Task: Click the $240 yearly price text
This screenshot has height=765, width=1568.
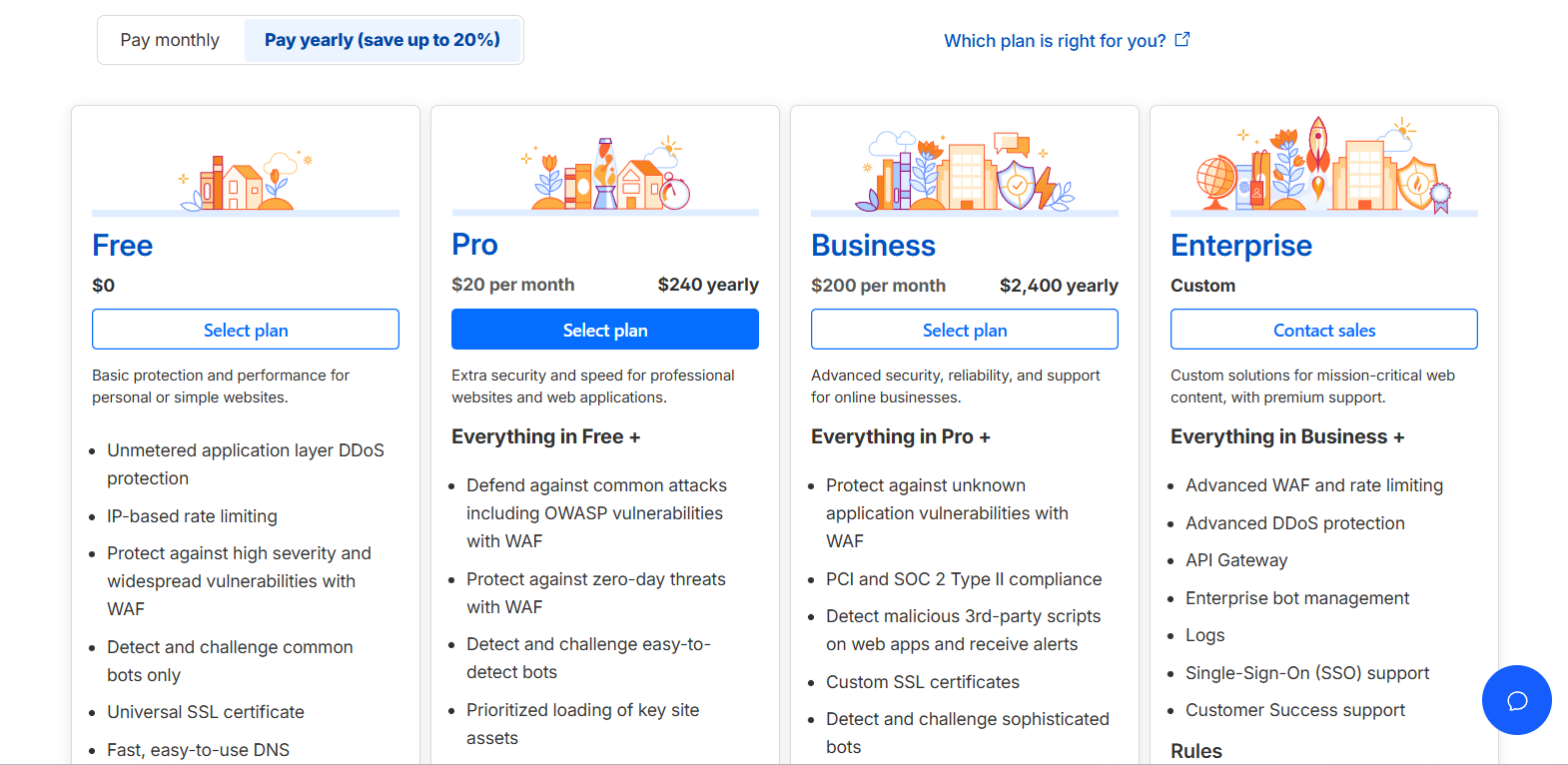Action: [708, 285]
